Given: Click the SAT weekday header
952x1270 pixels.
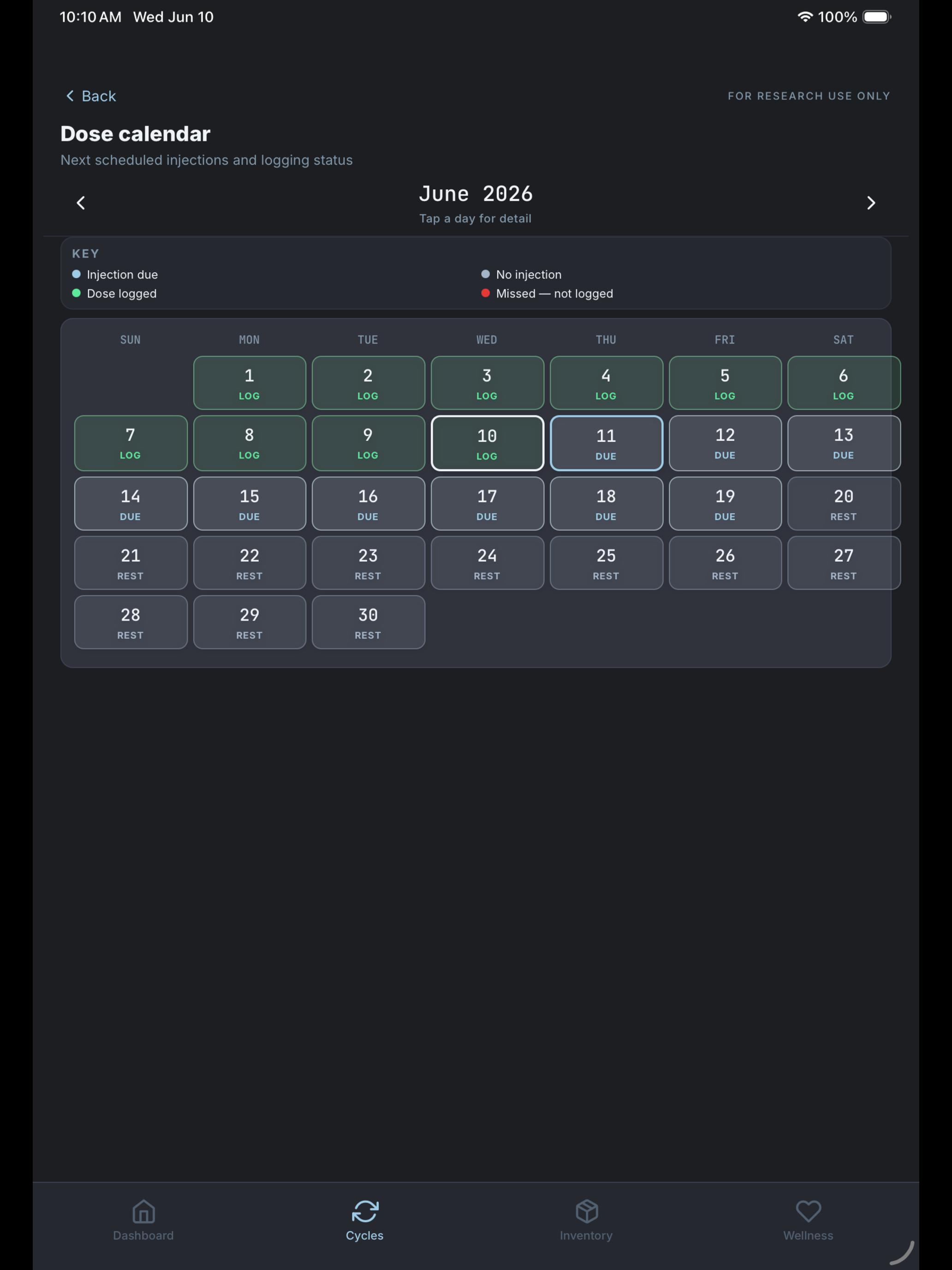Looking at the screenshot, I should click(x=844, y=340).
